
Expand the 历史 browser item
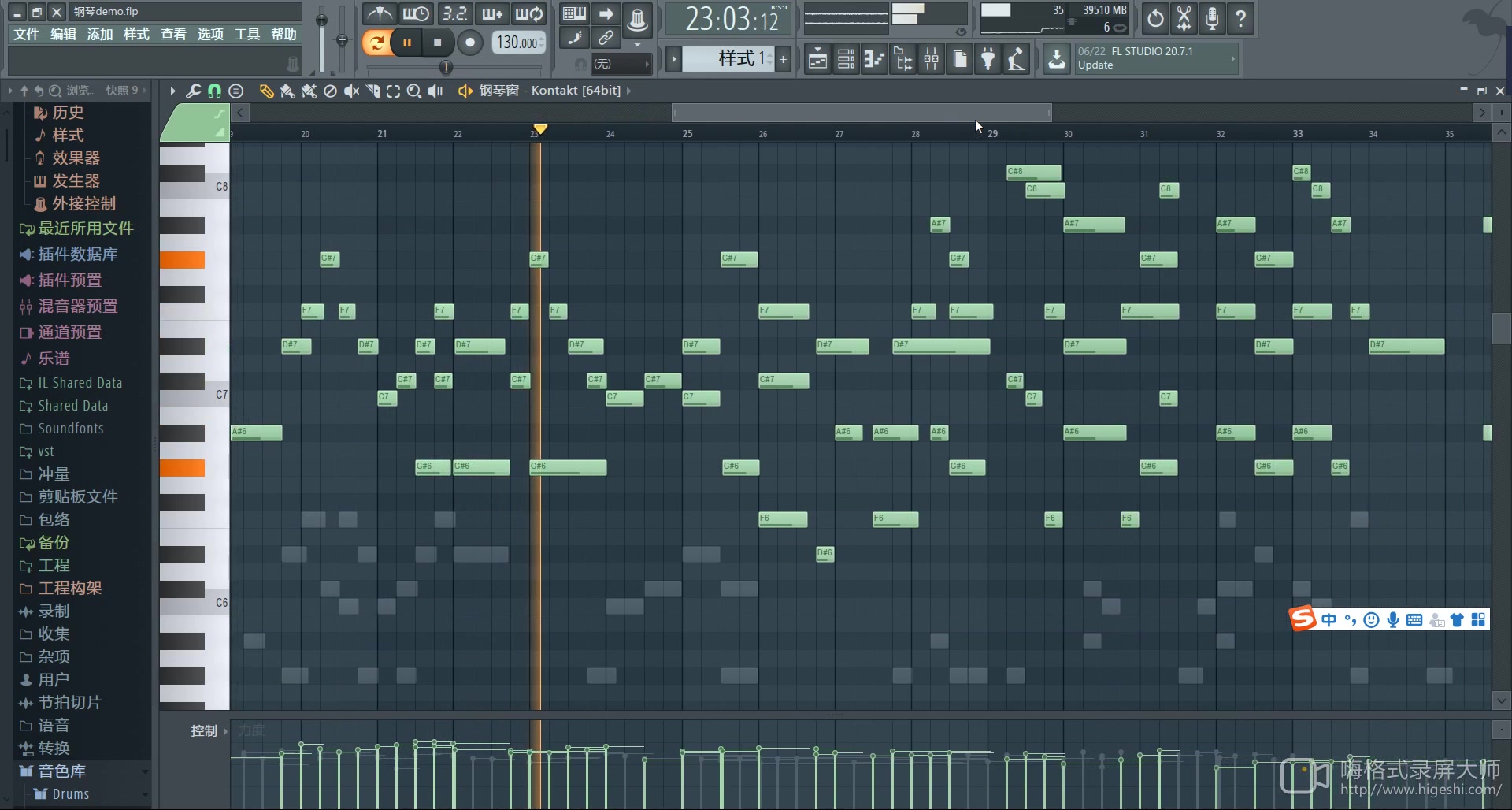pyautogui.click(x=68, y=113)
